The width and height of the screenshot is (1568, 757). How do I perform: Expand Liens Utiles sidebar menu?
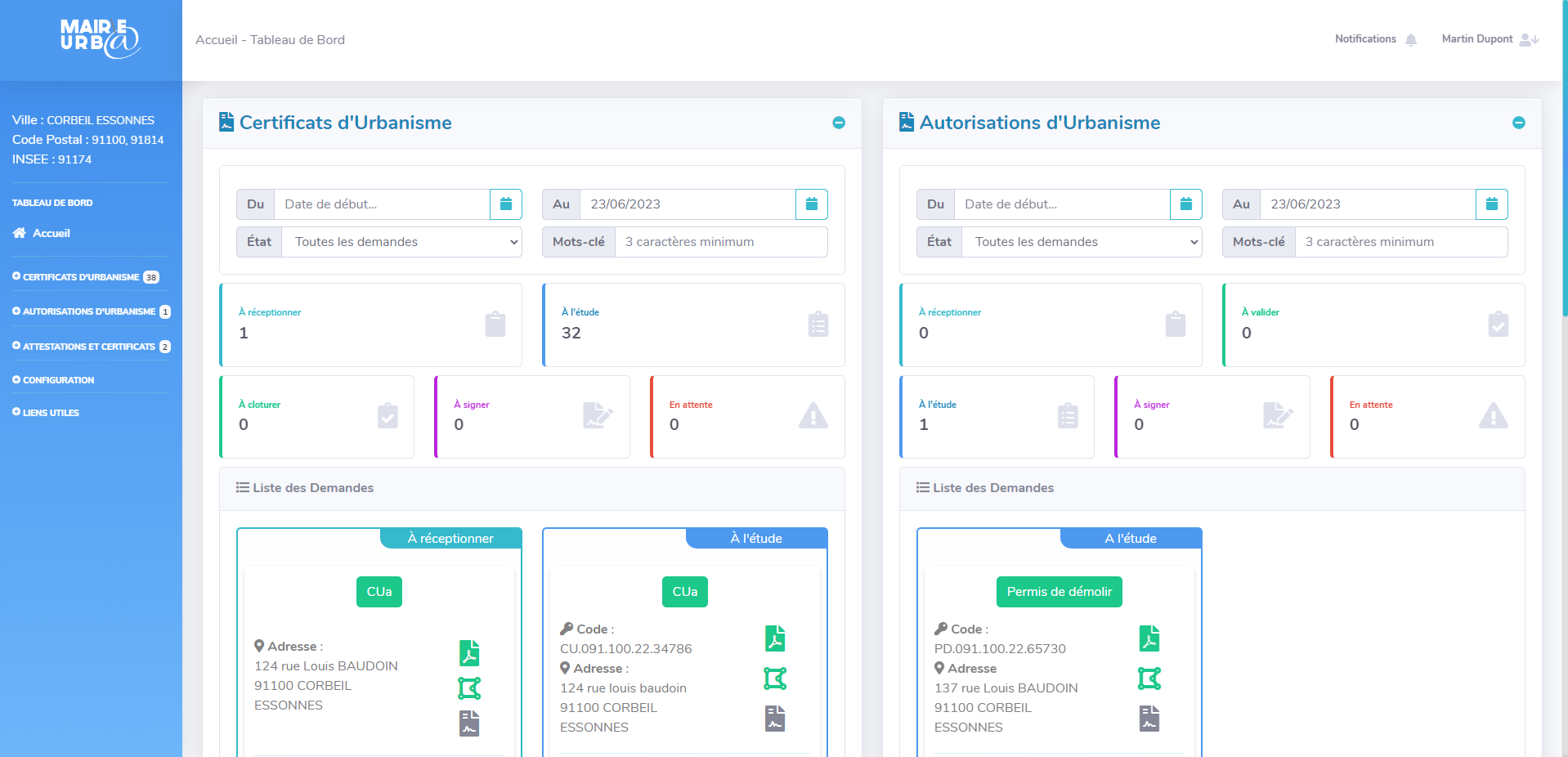point(46,413)
